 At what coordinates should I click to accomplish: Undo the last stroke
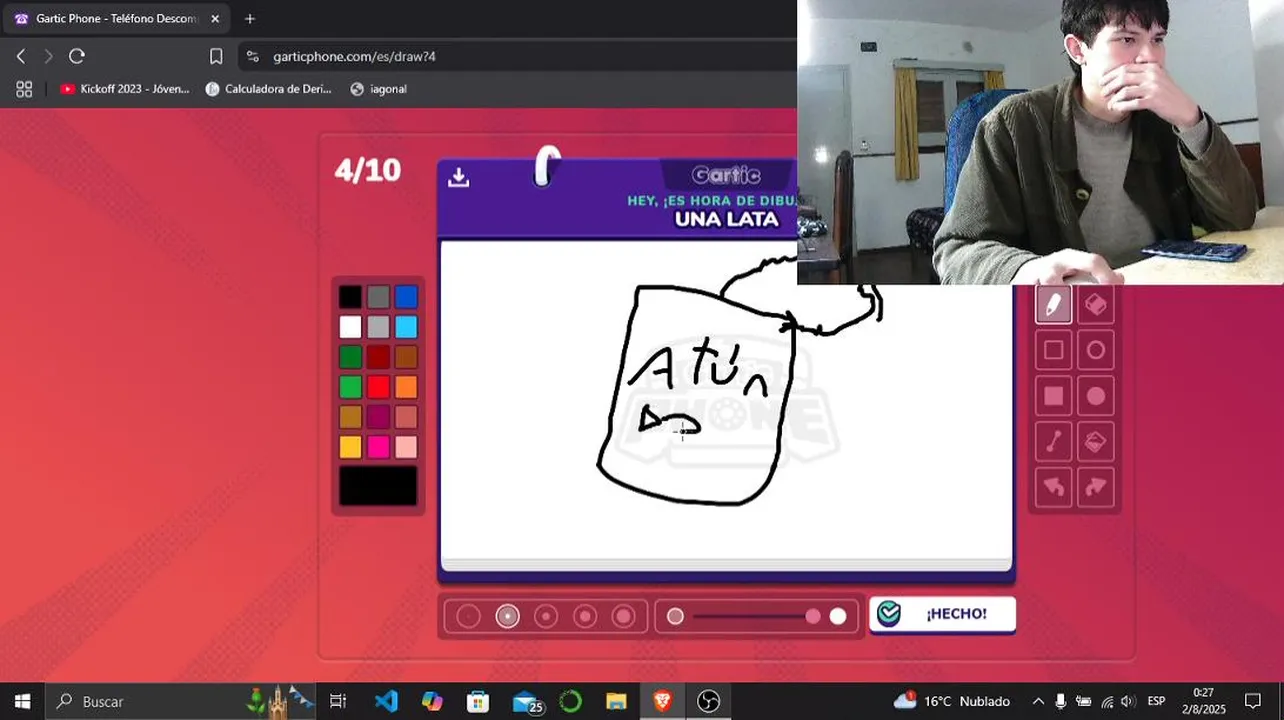tap(1053, 487)
